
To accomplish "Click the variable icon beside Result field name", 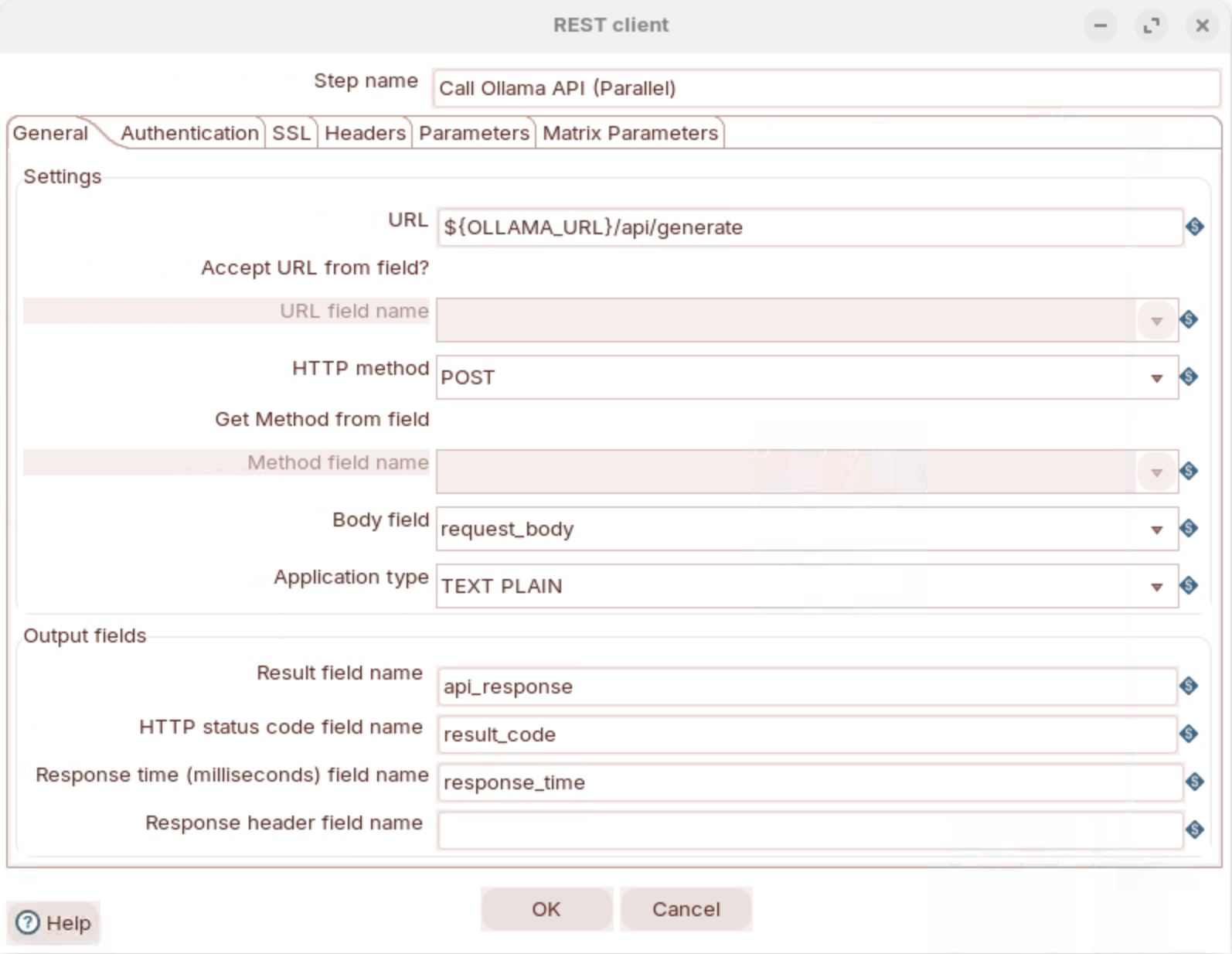I will (x=1189, y=686).
